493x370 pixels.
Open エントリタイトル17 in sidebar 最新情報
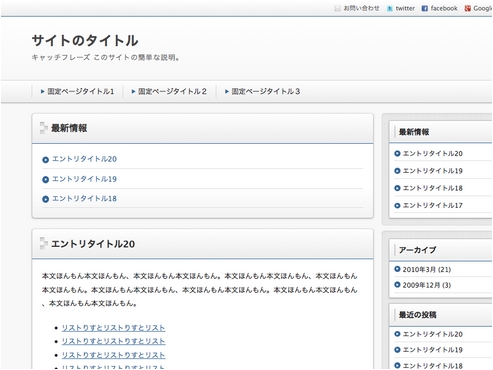(x=433, y=206)
